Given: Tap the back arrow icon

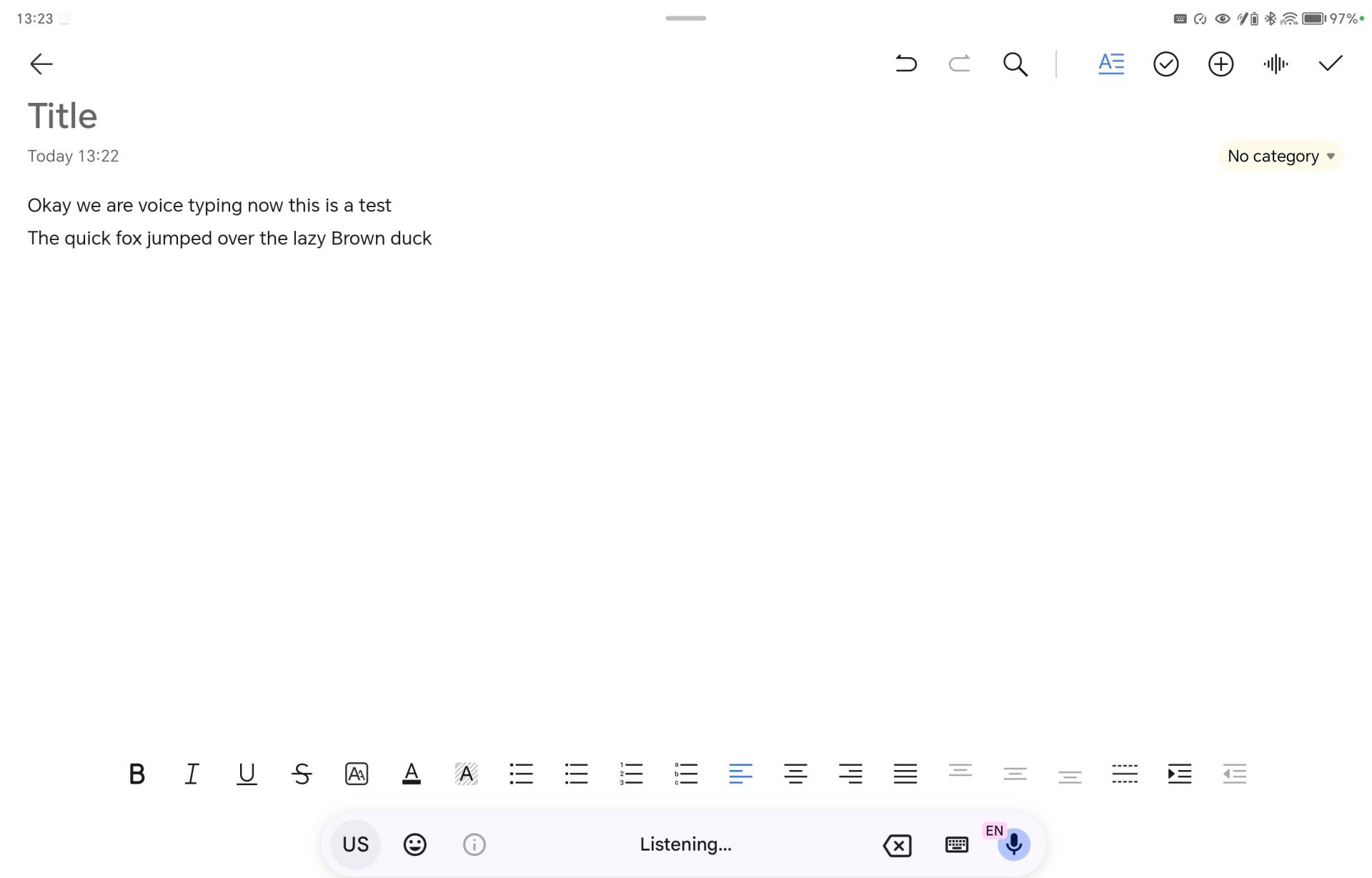Looking at the screenshot, I should (41, 64).
